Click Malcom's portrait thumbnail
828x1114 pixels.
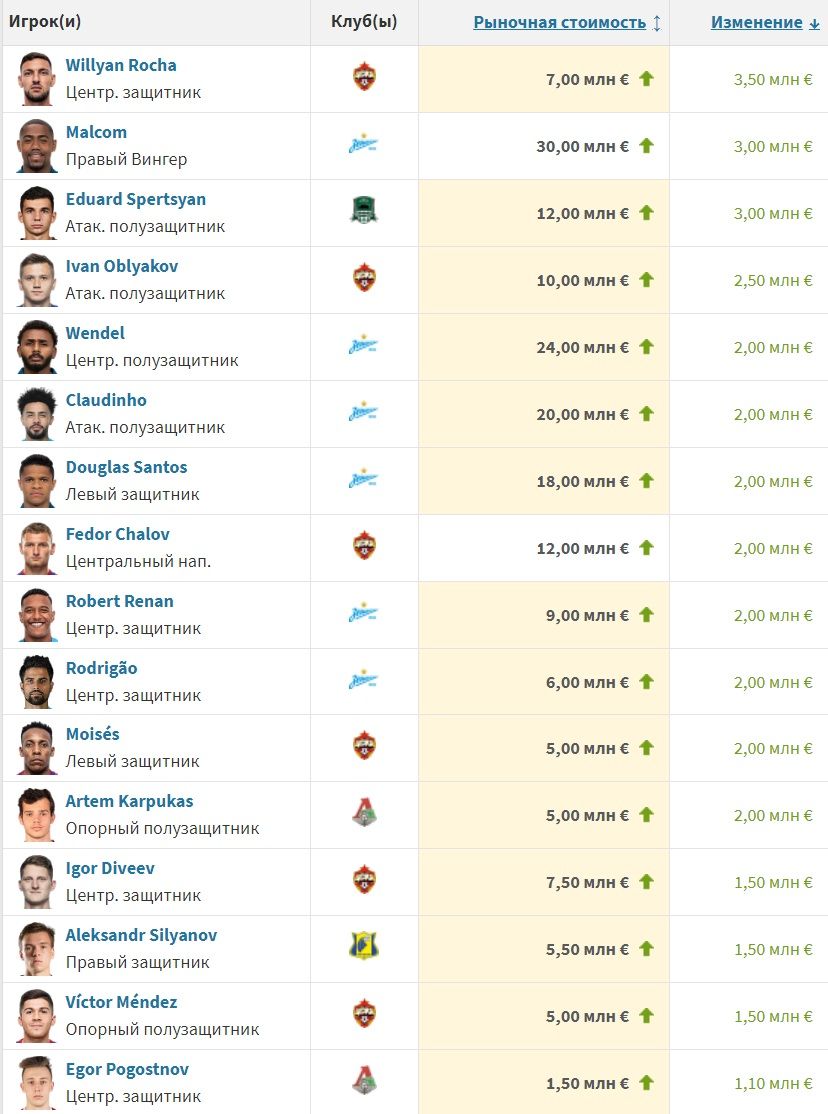click(37, 146)
